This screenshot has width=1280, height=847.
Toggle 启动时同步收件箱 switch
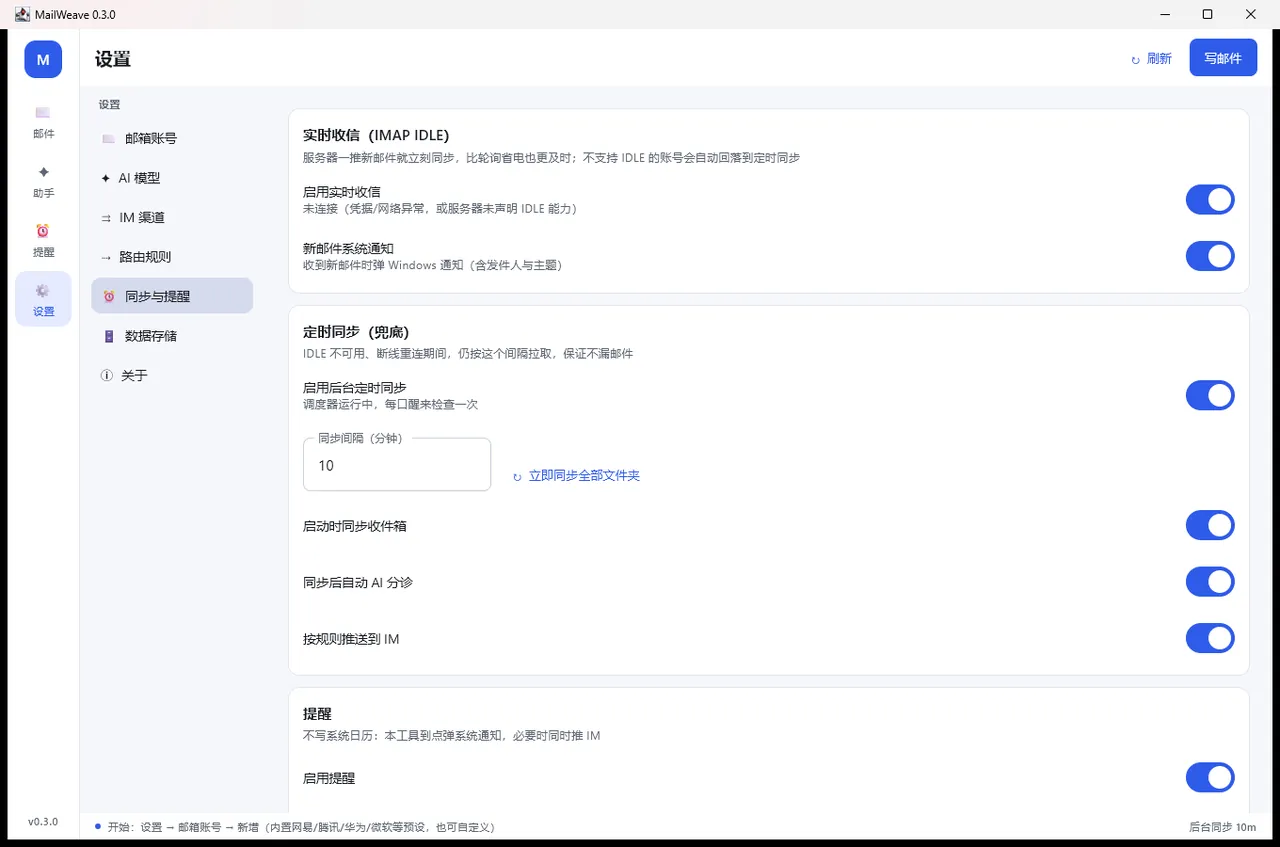pos(1210,525)
